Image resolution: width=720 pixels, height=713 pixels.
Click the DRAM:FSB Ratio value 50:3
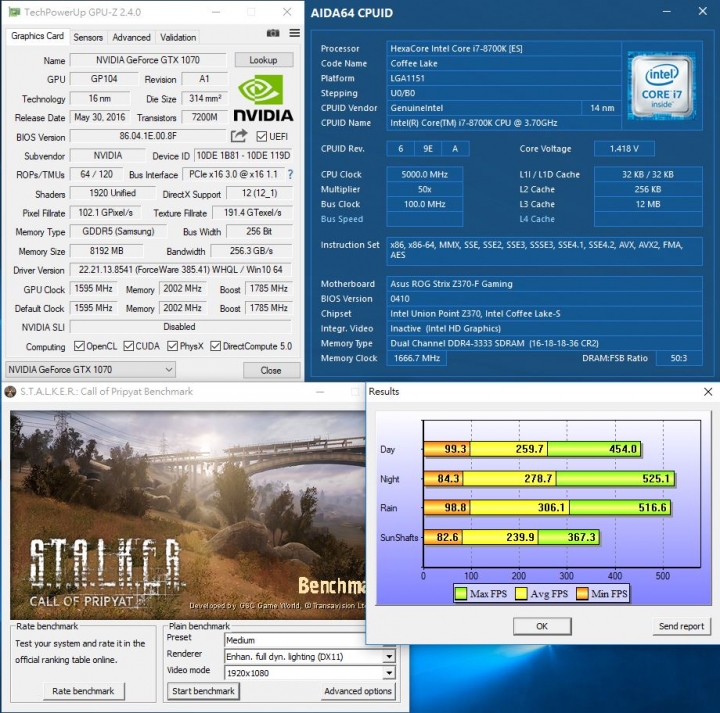coord(679,358)
